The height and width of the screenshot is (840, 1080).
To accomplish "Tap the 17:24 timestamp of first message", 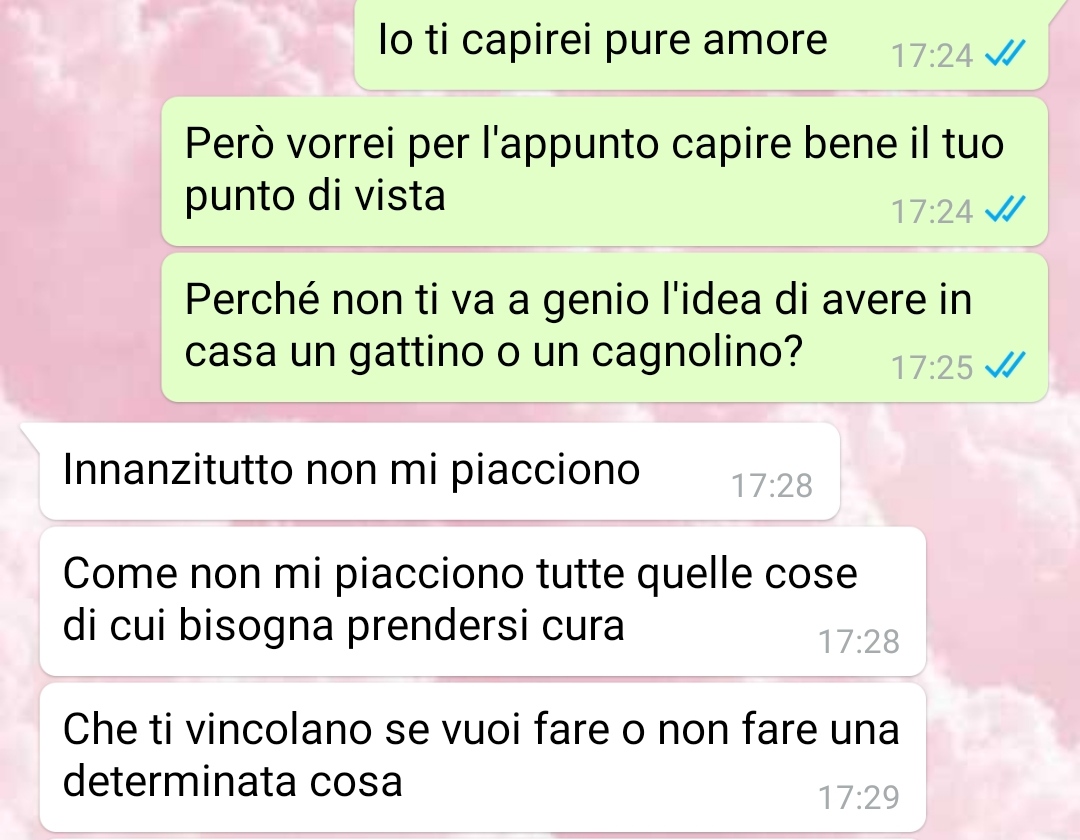I will (932, 56).
